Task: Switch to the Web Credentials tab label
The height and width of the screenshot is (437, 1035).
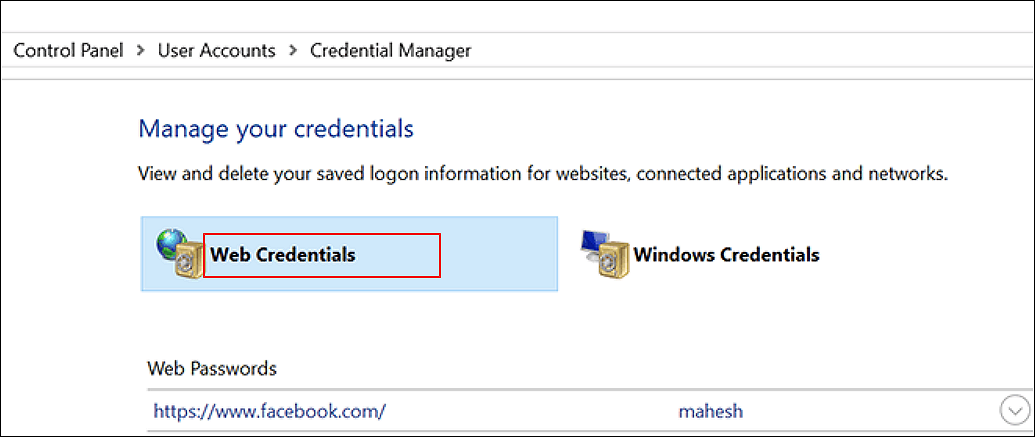Action: 283,255
